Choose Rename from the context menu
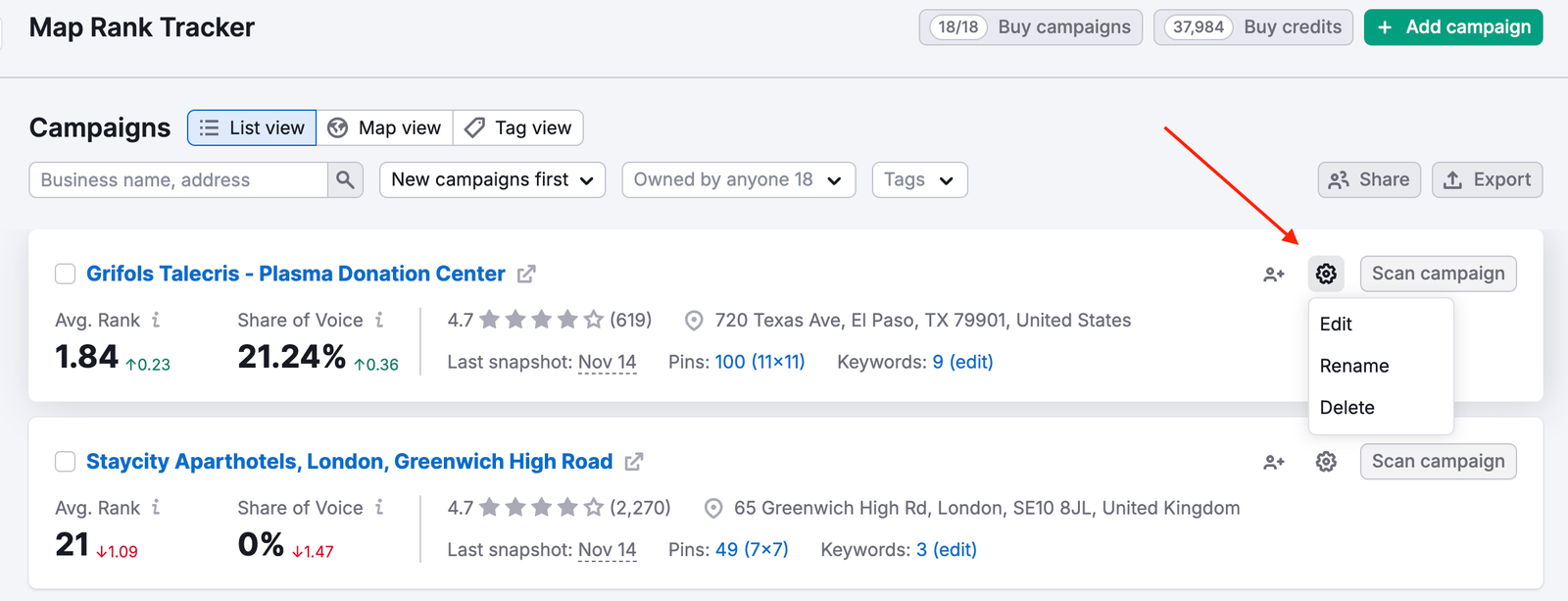This screenshot has height=601, width=1568. pyautogui.click(x=1353, y=366)
